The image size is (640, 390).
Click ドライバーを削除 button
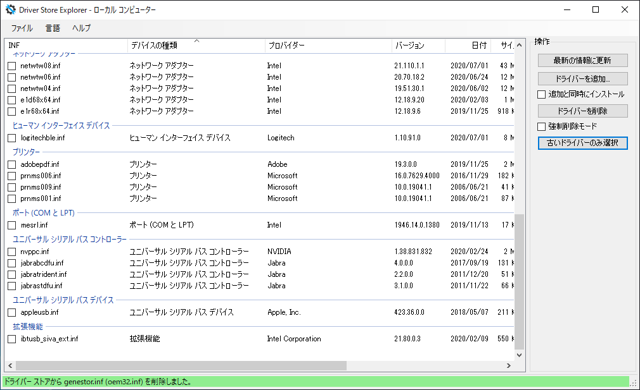point(582,111)
